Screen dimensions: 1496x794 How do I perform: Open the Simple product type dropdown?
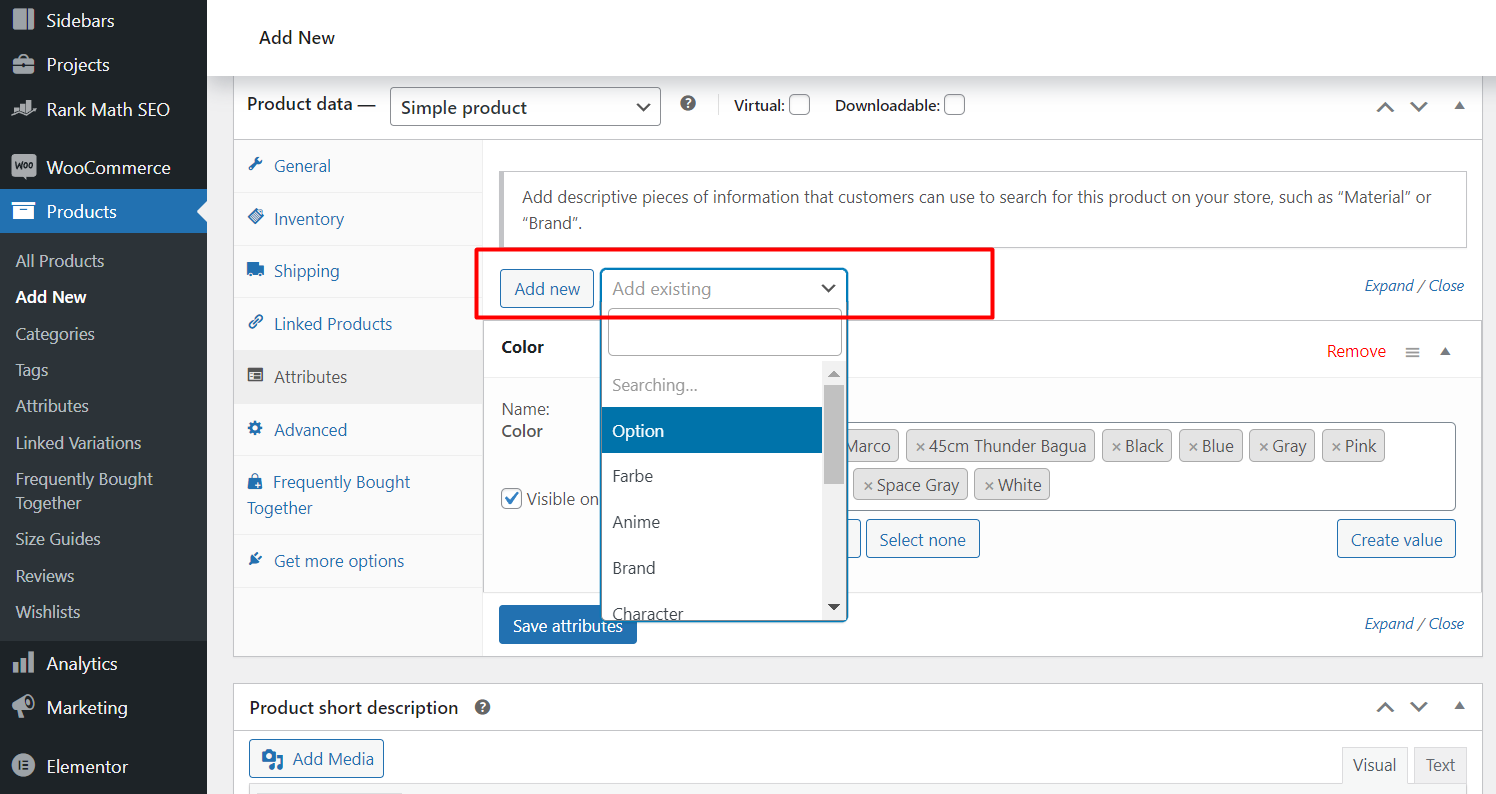point(525,107)
